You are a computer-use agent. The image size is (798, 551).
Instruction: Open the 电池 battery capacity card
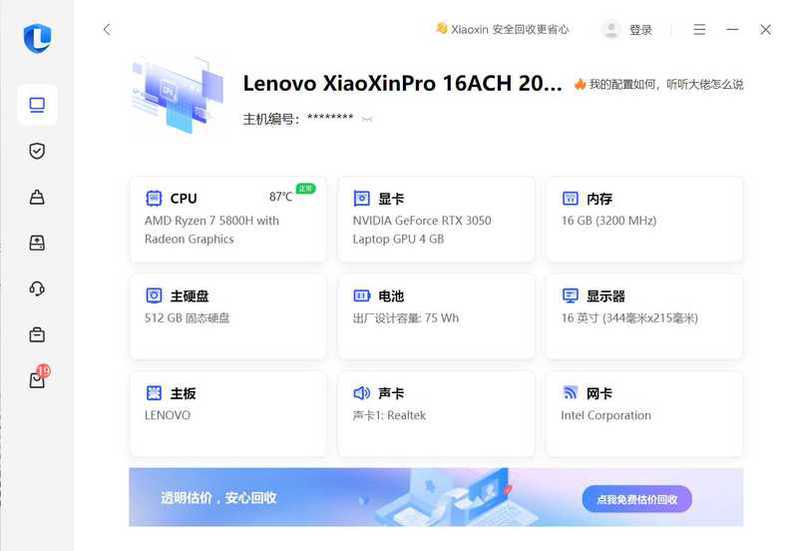(x=437, y=316)
